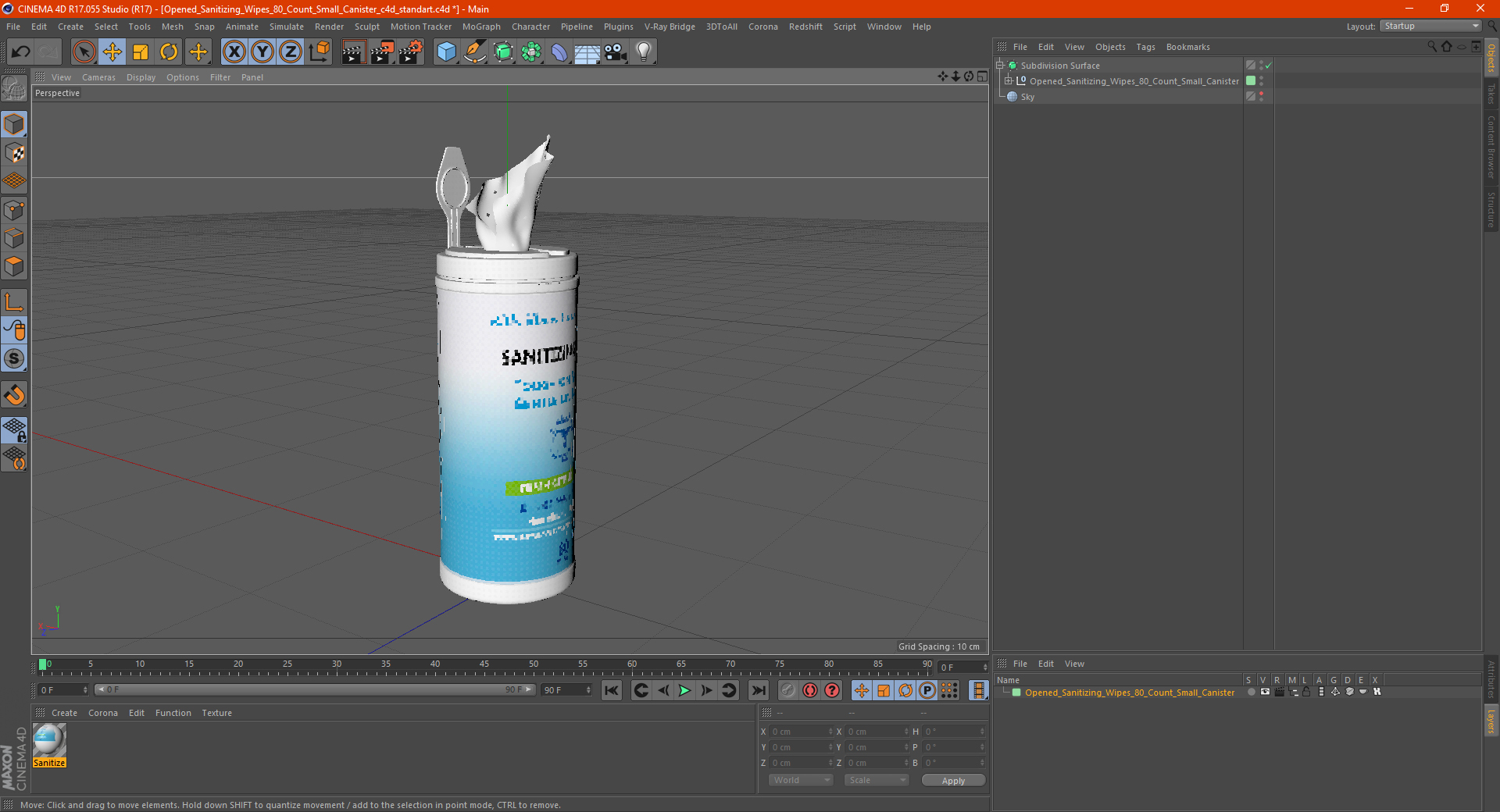The width and height of the screenshot is (1500, 812).
Task: Toggle Z axis lock
Action: (291, 52)
